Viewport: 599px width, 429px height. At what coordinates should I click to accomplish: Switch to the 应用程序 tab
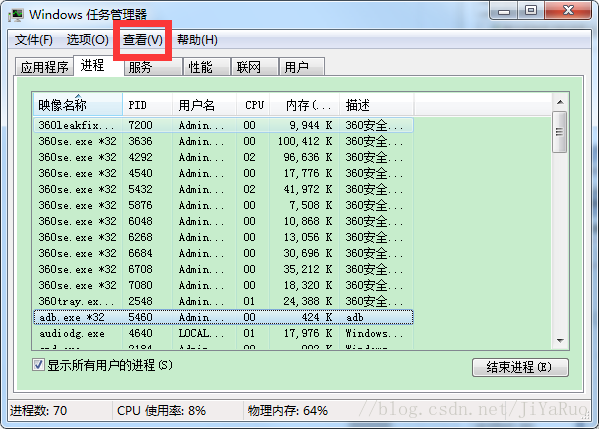click(44, 67)
